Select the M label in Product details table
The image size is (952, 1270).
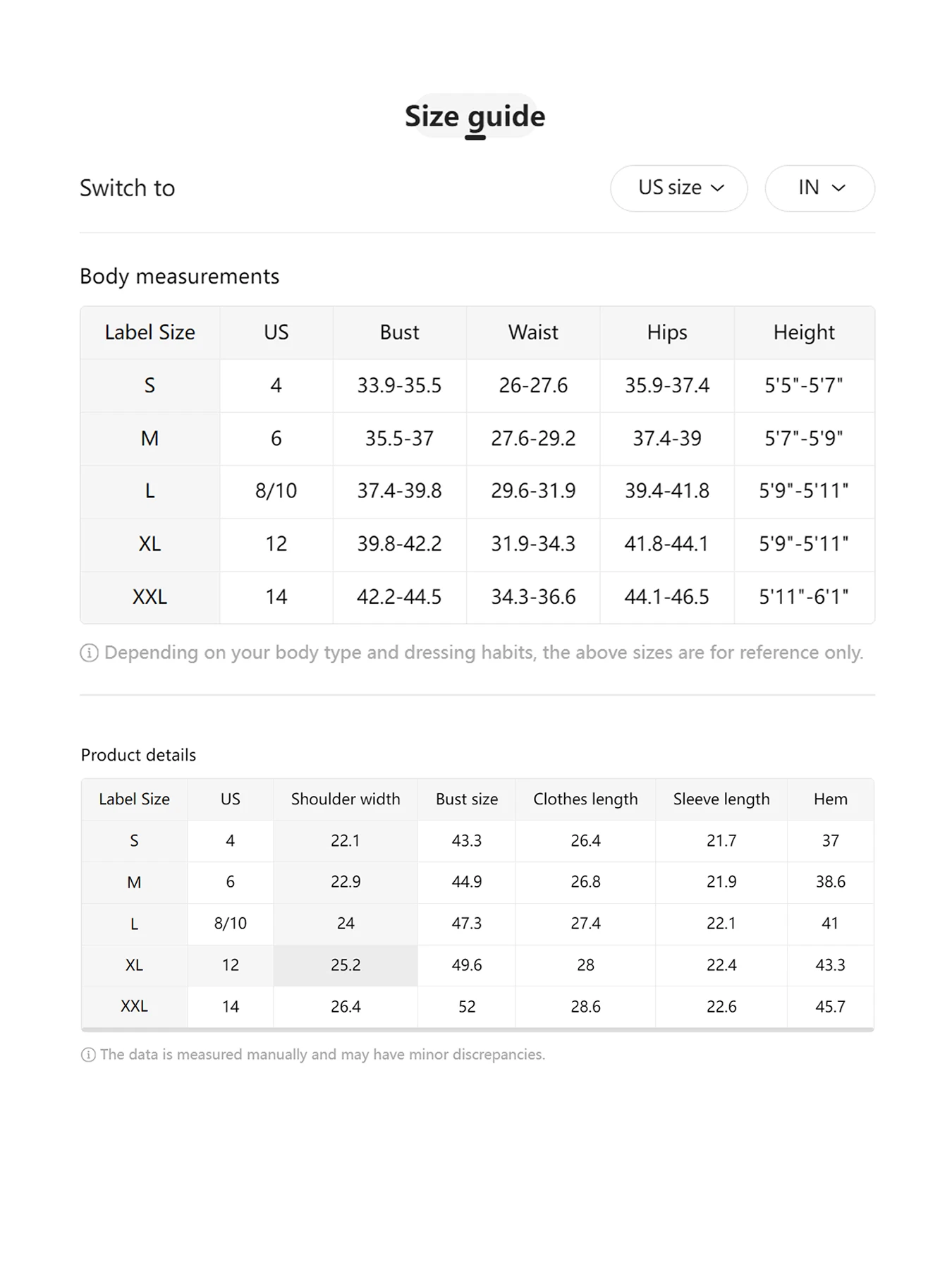coord(134,883)
